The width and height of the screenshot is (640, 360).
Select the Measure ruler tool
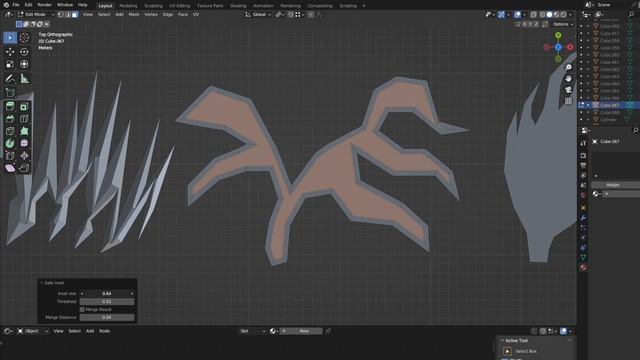tap(24, 78)
